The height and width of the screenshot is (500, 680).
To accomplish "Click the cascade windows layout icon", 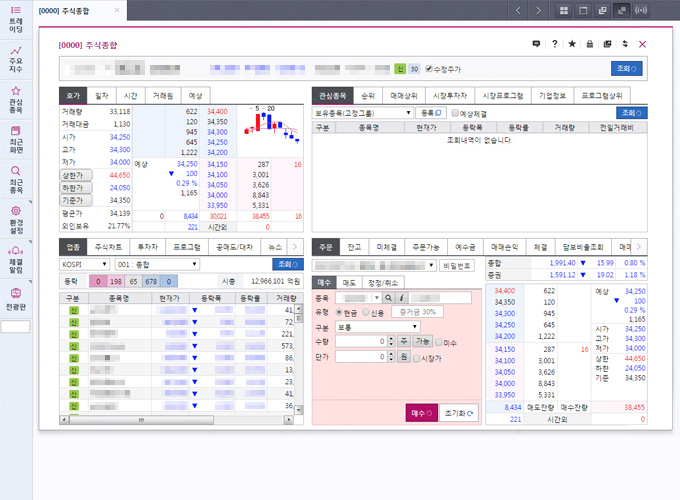I will [621, 10].
